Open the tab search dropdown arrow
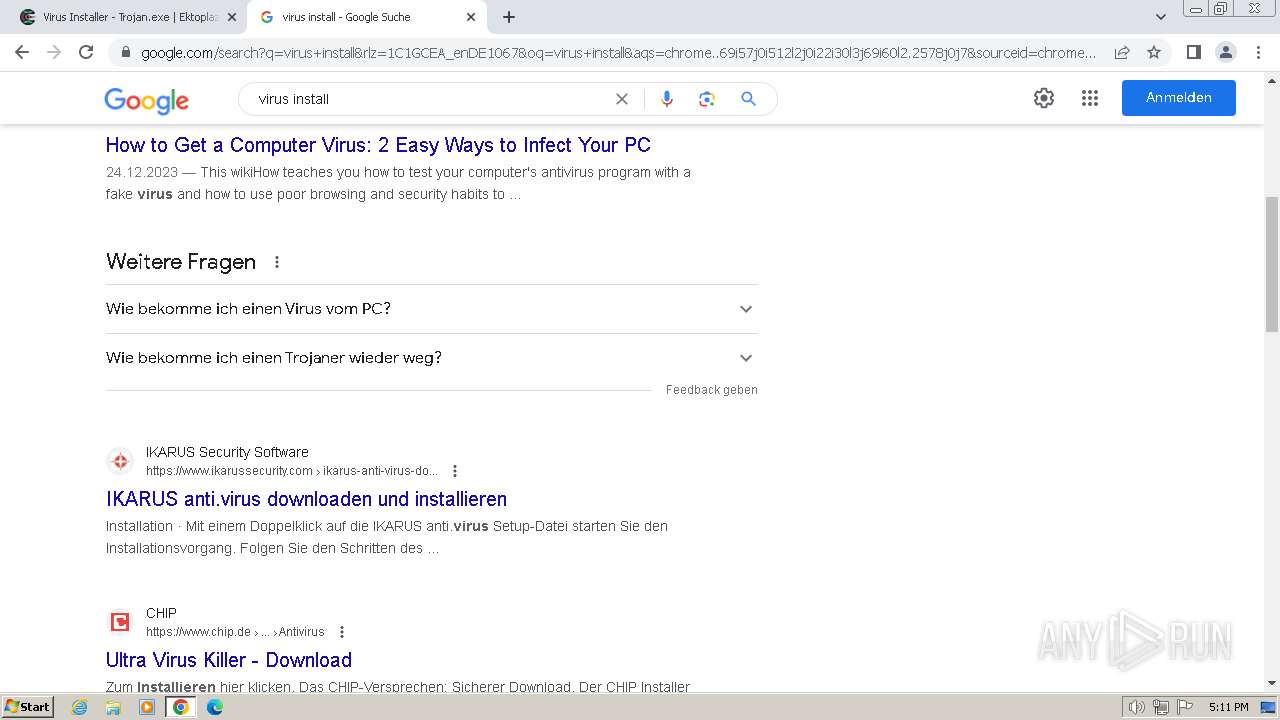The image size is (1280, 720). click(x=1161, y=17)
